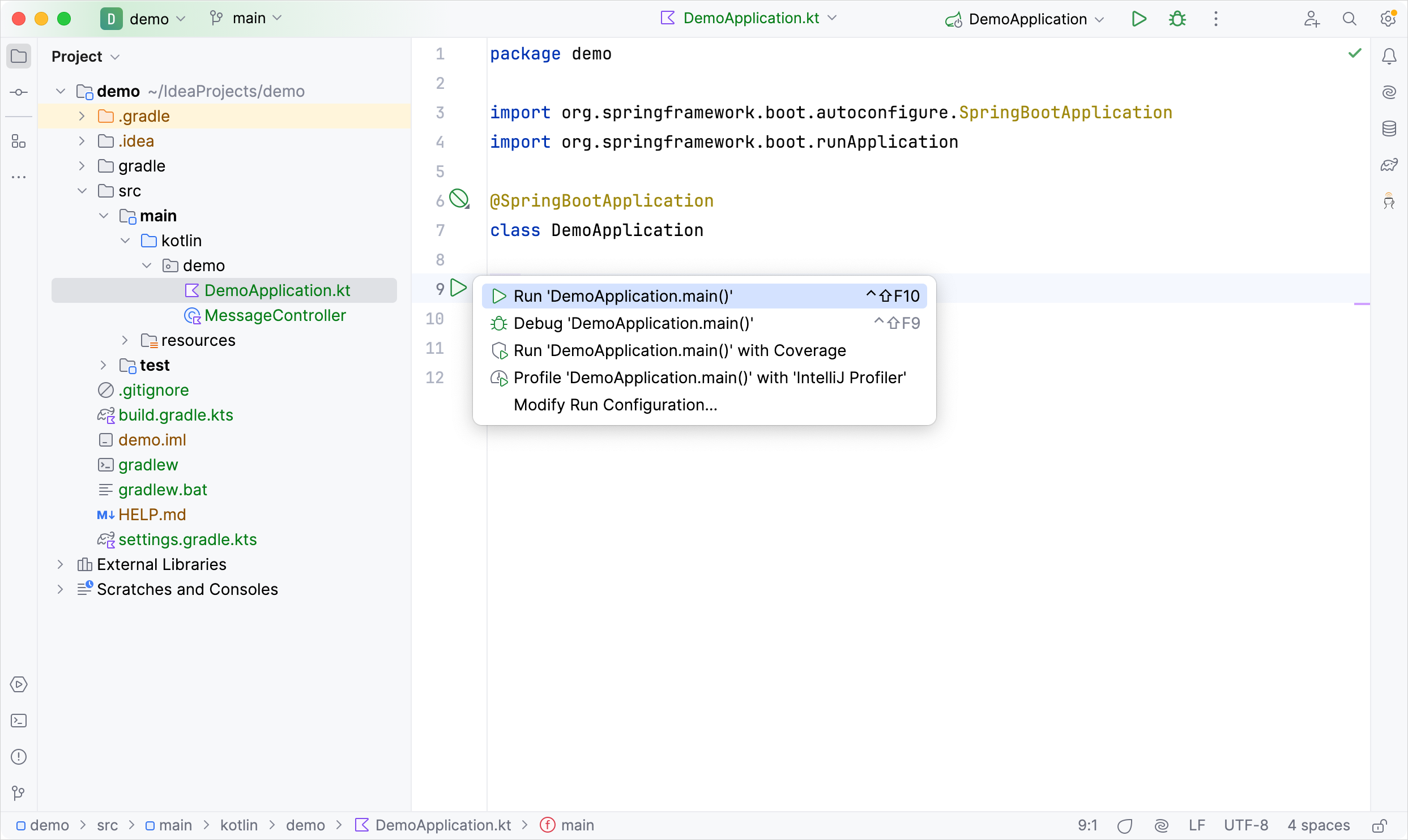The width and height of the screenshot is (1408, 840).
Task: Open the Git tool window icon
Action: (x=19, y=793)
